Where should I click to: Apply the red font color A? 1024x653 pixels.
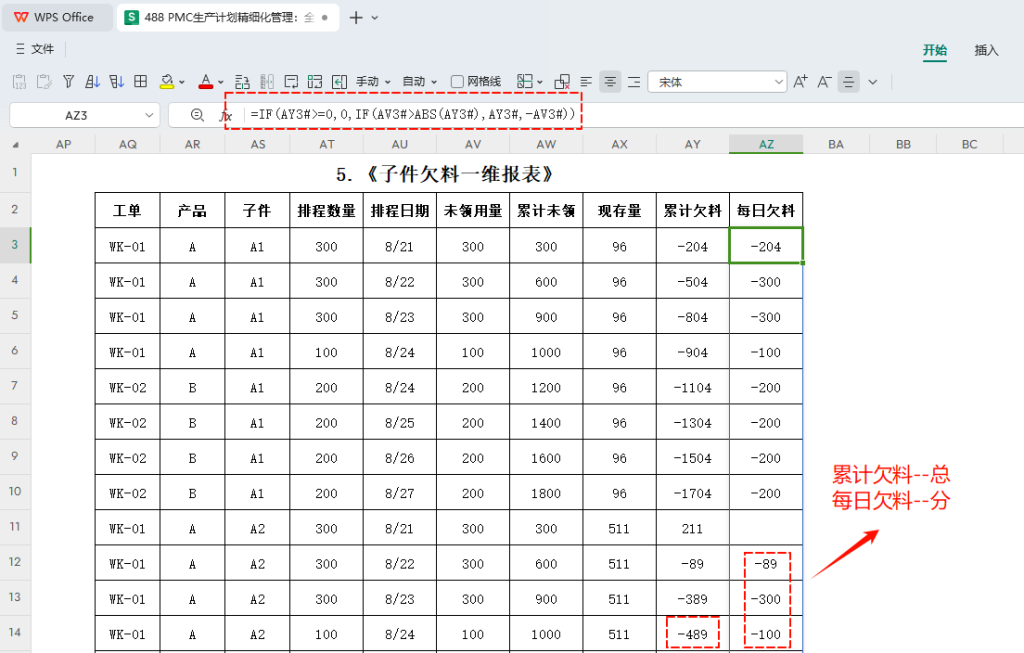point(206,82)
